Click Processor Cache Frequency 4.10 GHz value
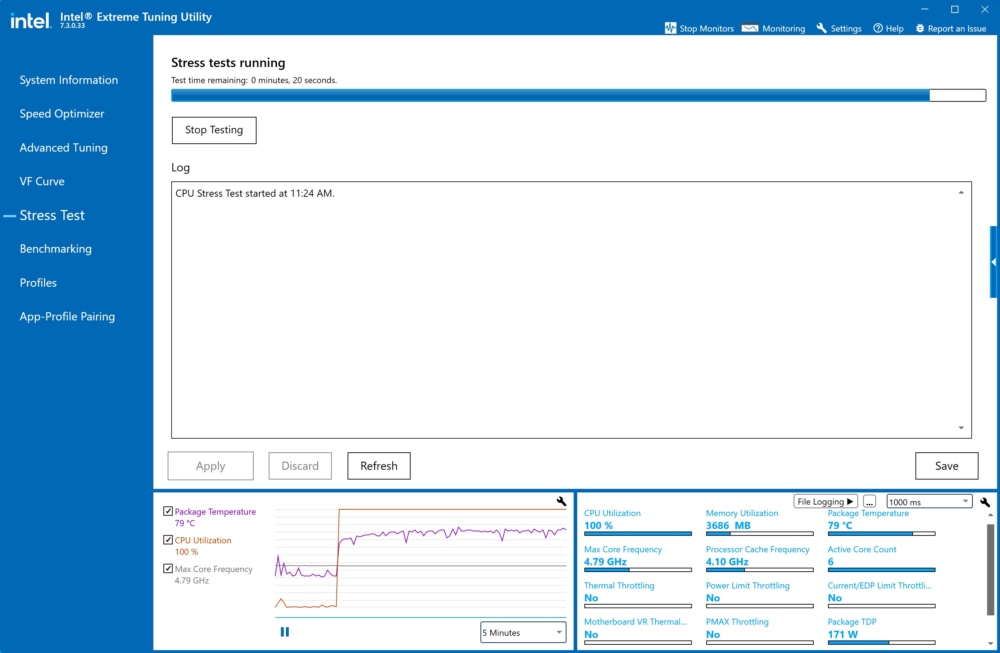Image resolution: width=1000 pixels, height=653 pixels. 727,562
